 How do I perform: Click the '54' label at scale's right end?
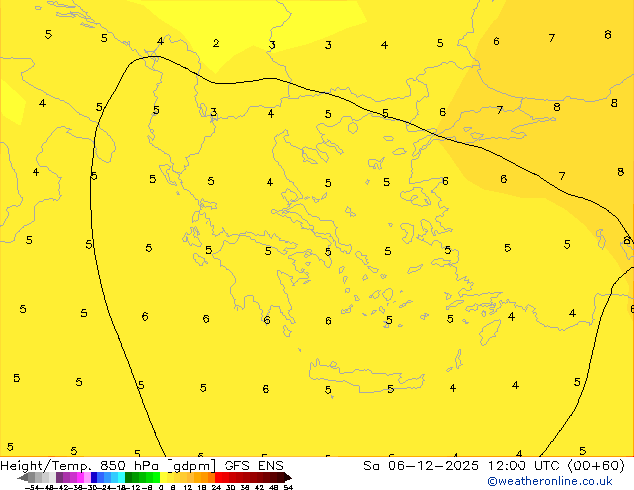coord(288,487)
